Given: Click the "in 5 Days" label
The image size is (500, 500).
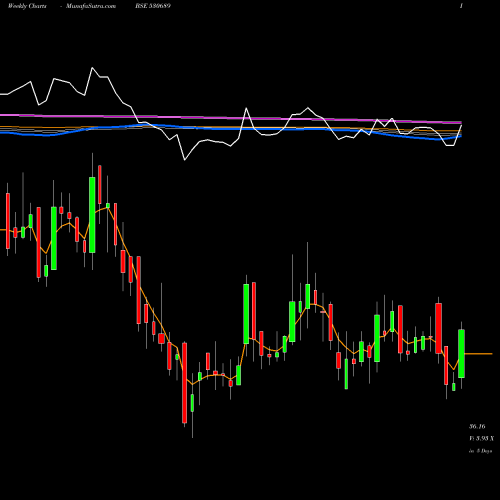Looking at the screenshot, I should pyautogui.click(x=480, y=451).
